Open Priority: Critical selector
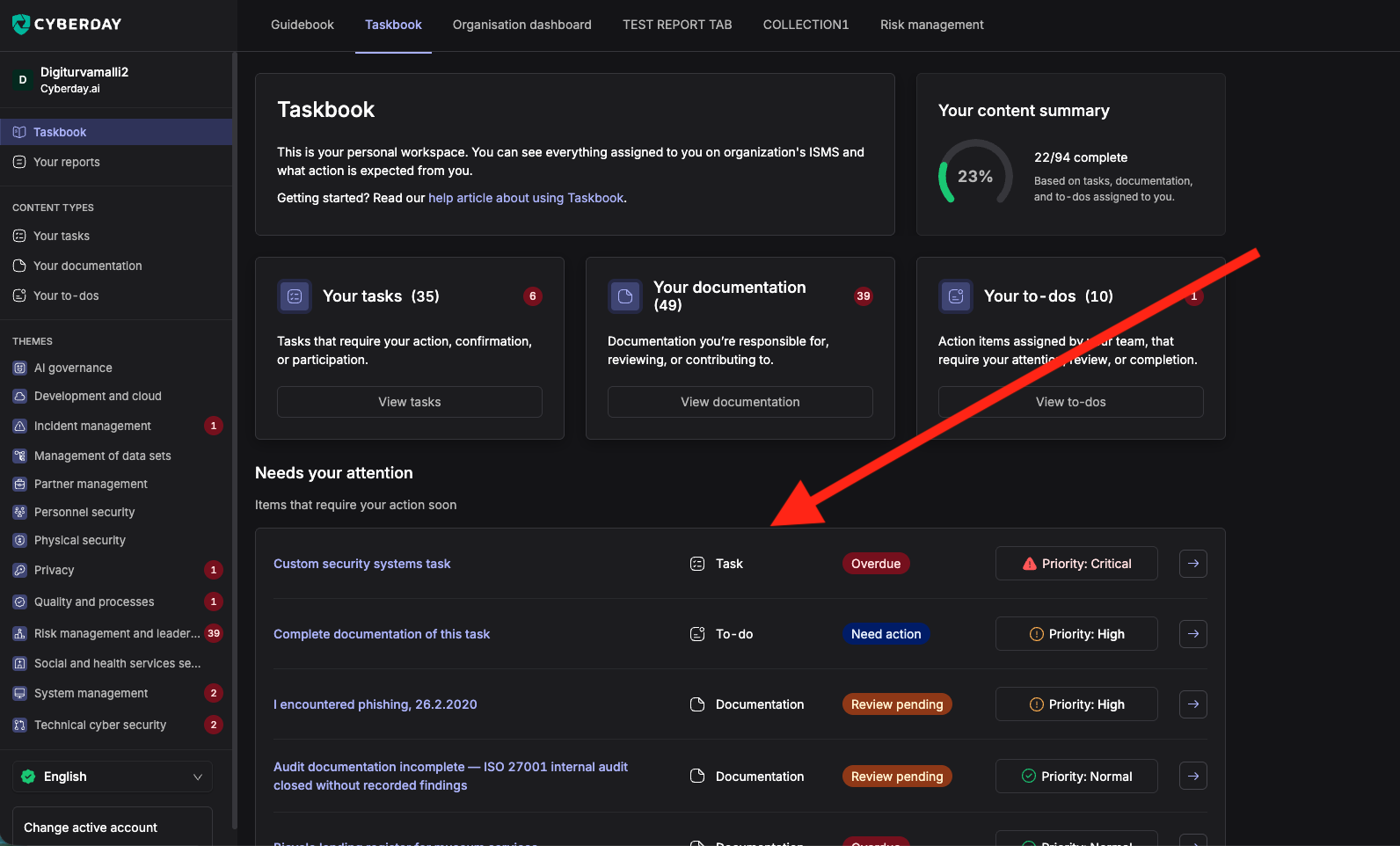 [x=1076, y=564]
